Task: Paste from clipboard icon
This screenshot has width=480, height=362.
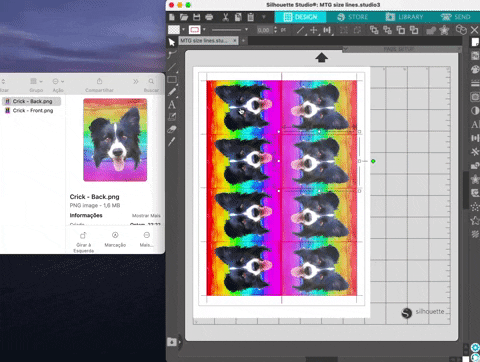Action: 251,17
